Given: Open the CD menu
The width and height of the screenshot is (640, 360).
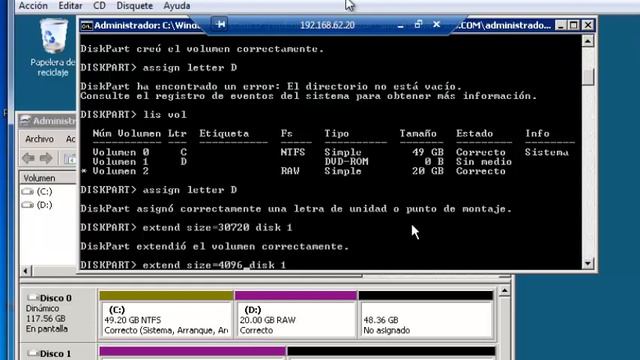Looking at the screenshot, I should pyautogui.click(x=99, y=6).
